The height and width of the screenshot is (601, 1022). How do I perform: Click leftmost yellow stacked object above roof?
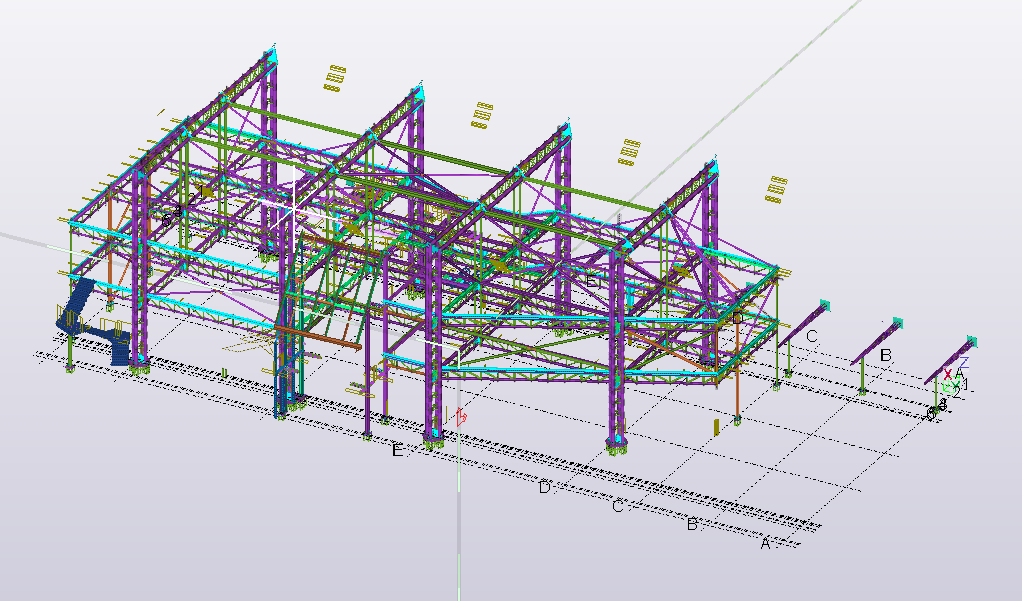coord(335,77)
